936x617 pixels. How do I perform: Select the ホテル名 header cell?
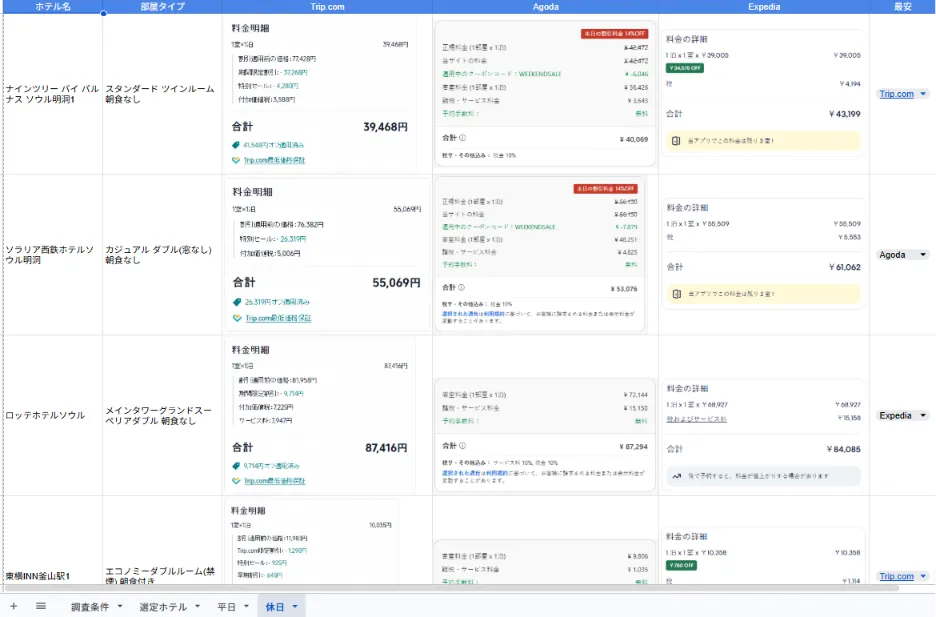pos(53,7)
